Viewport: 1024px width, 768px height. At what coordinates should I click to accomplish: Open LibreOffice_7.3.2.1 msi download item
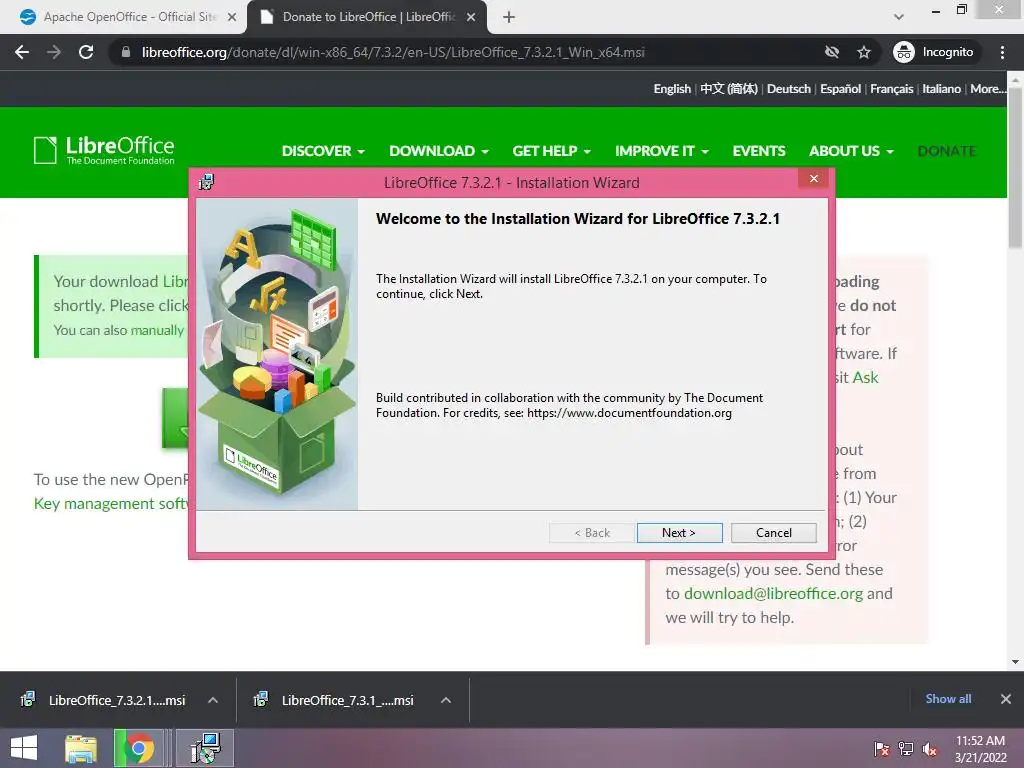click(104, 700)
